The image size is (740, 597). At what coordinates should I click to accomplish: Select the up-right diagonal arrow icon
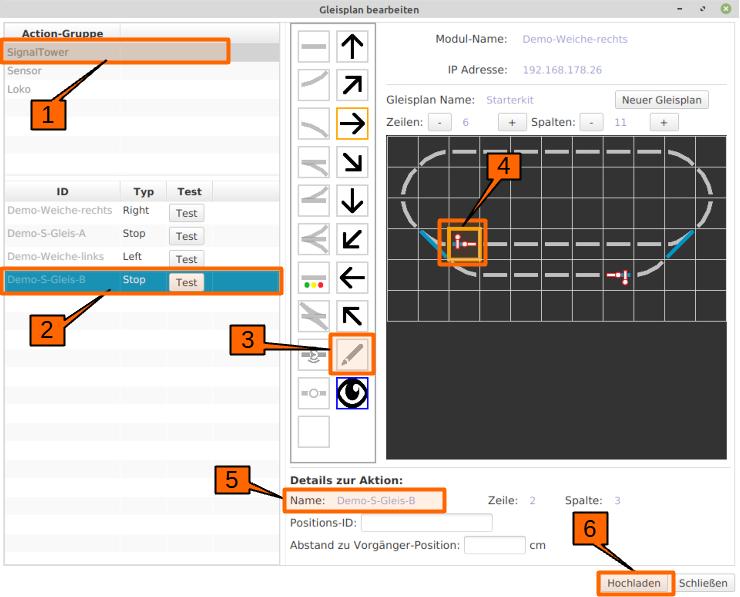(x=352, y=85)
